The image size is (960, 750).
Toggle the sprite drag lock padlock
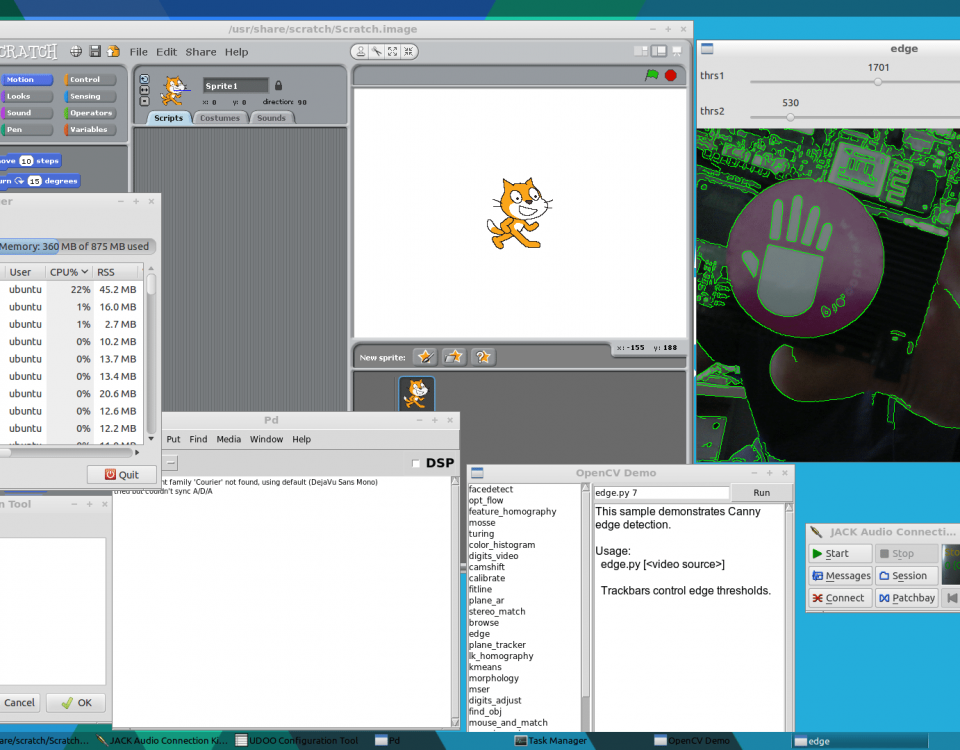pos(279,85)
